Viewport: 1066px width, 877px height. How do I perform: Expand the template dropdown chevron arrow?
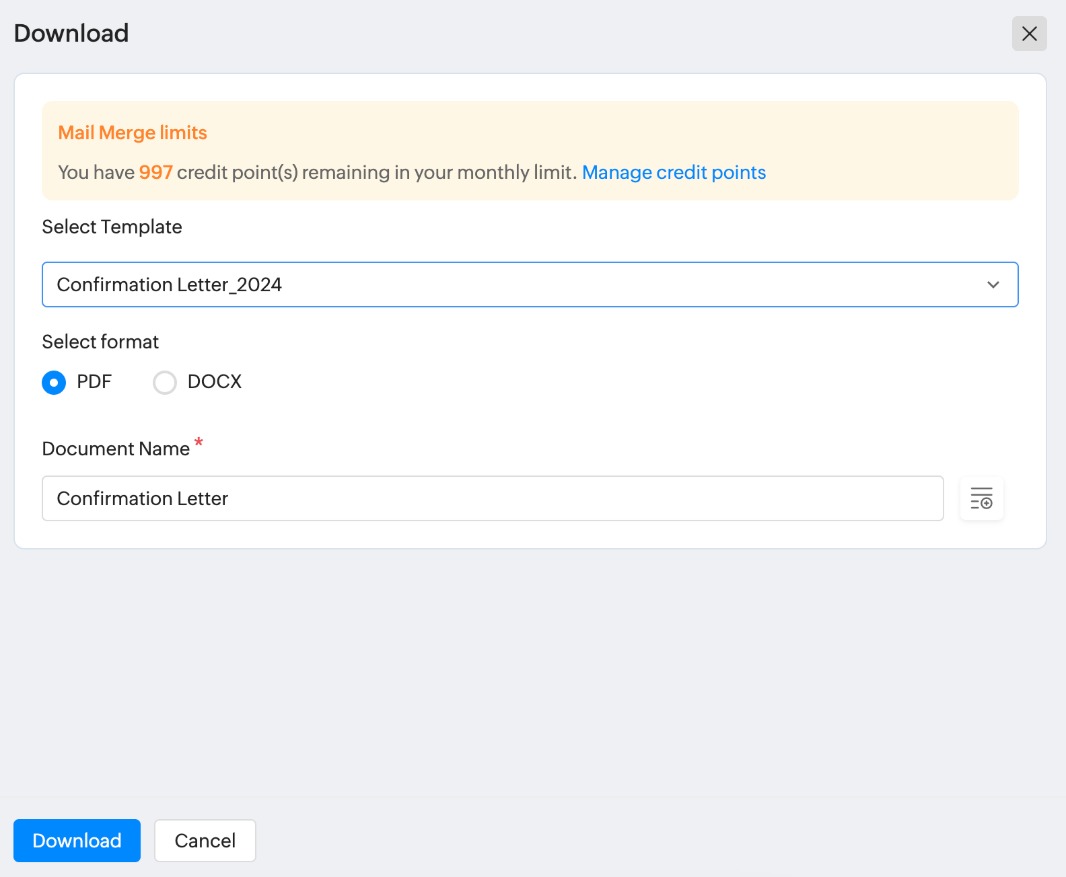click(993, 285)
